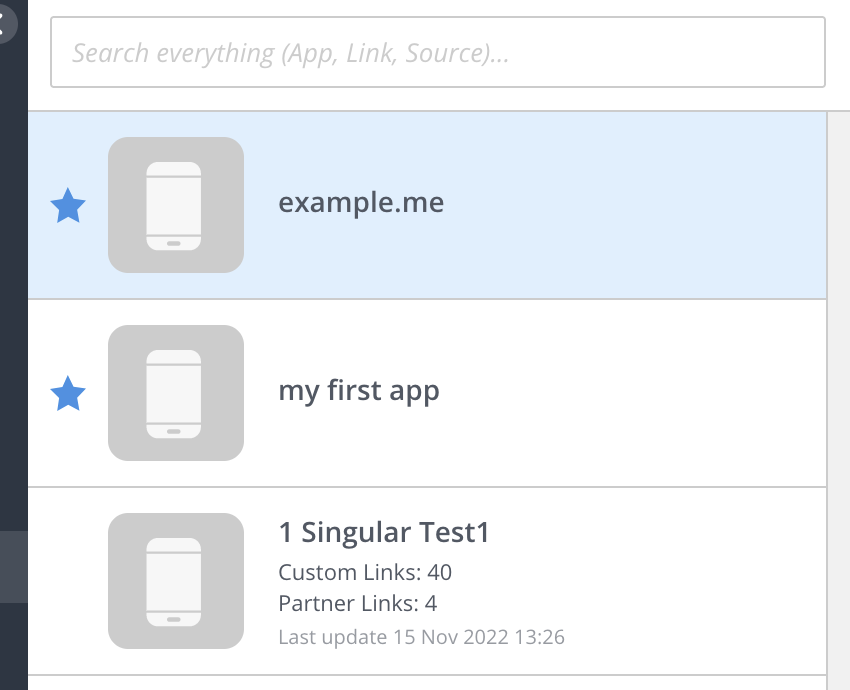Choose my first app from the app list
This screenshot has height=690, width=850.
click(359, 391)
